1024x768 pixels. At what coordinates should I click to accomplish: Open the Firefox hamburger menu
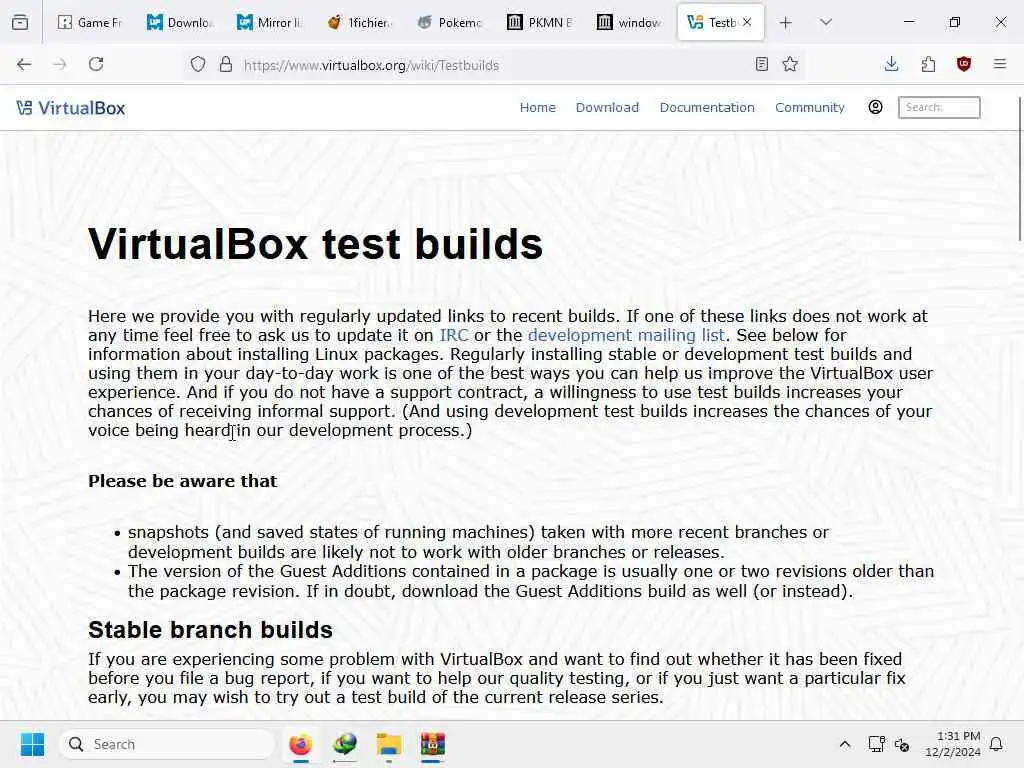point(1000,64)
